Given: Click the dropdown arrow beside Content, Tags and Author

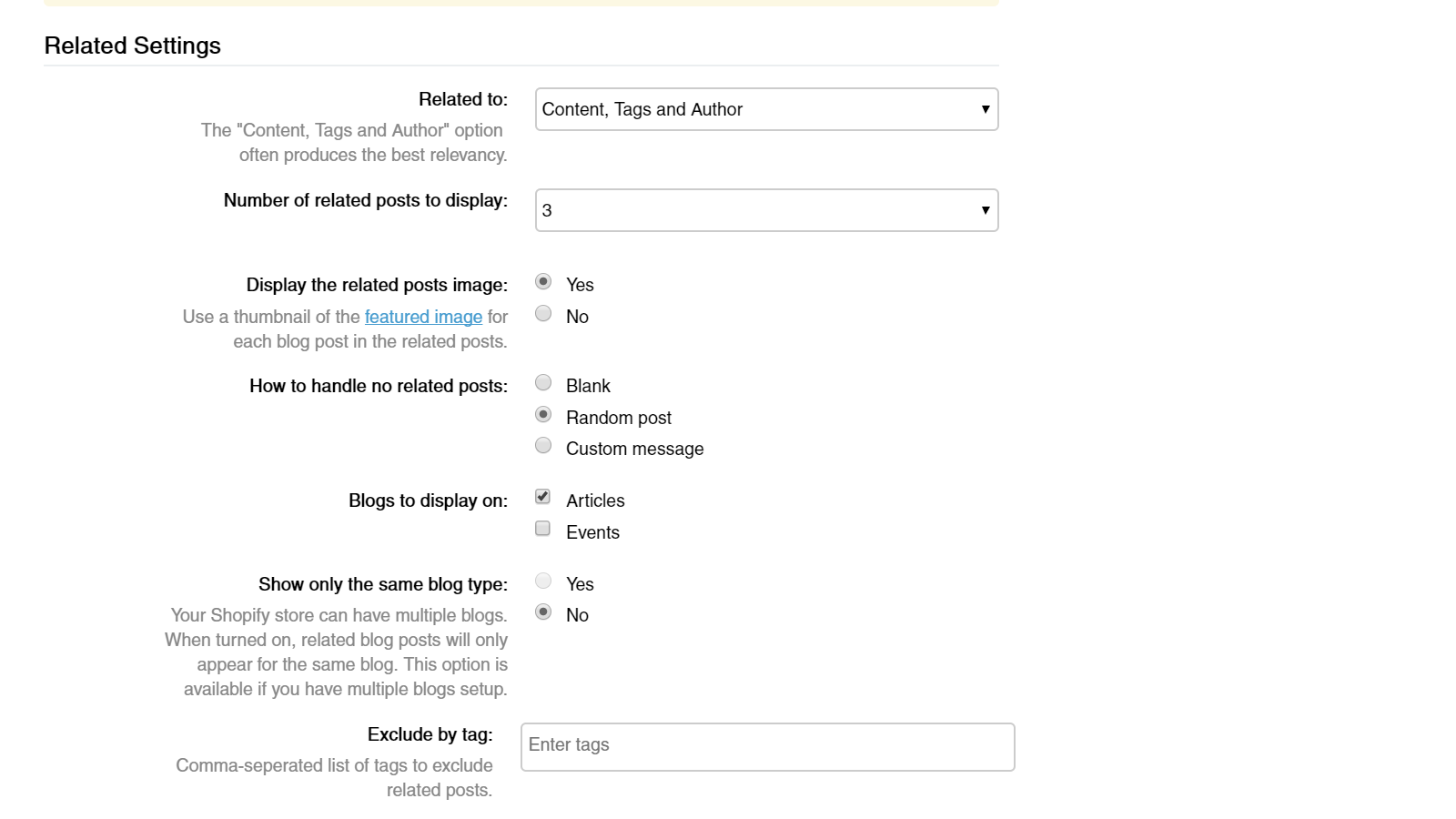Looking at the screenshot, I should point(986,108).
